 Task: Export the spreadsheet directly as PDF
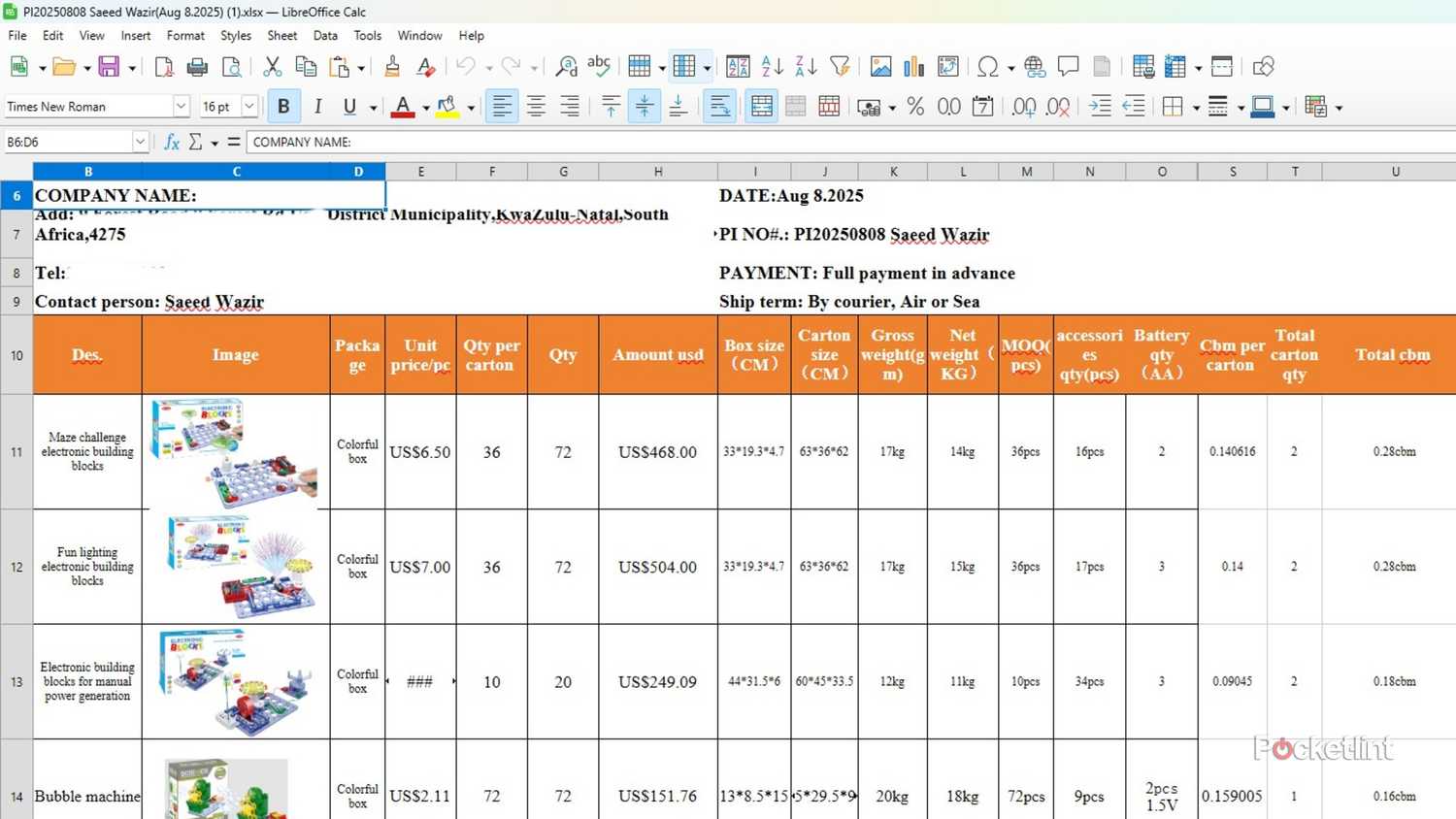[164, 66]
